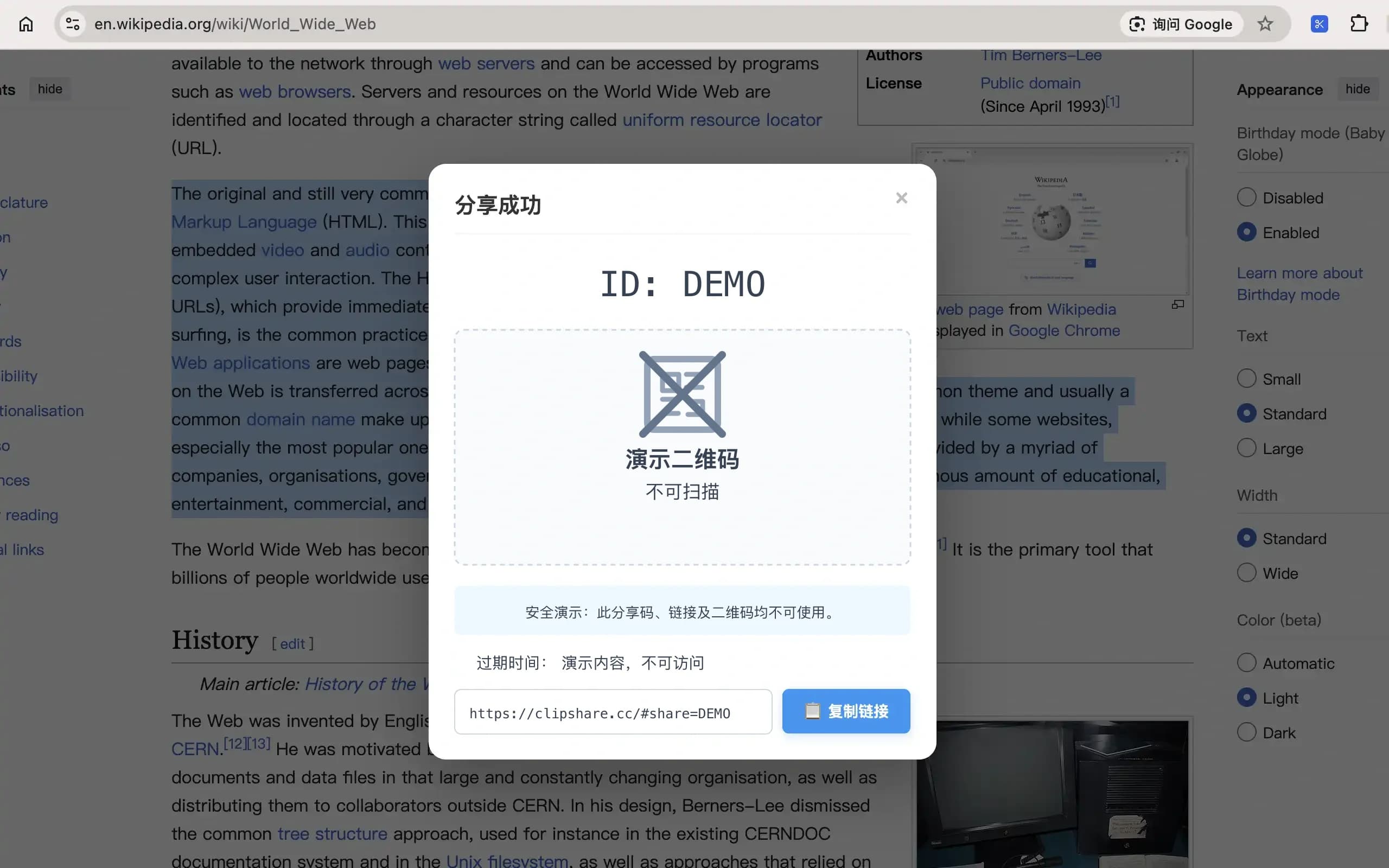Click the ID: DEMO share code text

point(682,284)
